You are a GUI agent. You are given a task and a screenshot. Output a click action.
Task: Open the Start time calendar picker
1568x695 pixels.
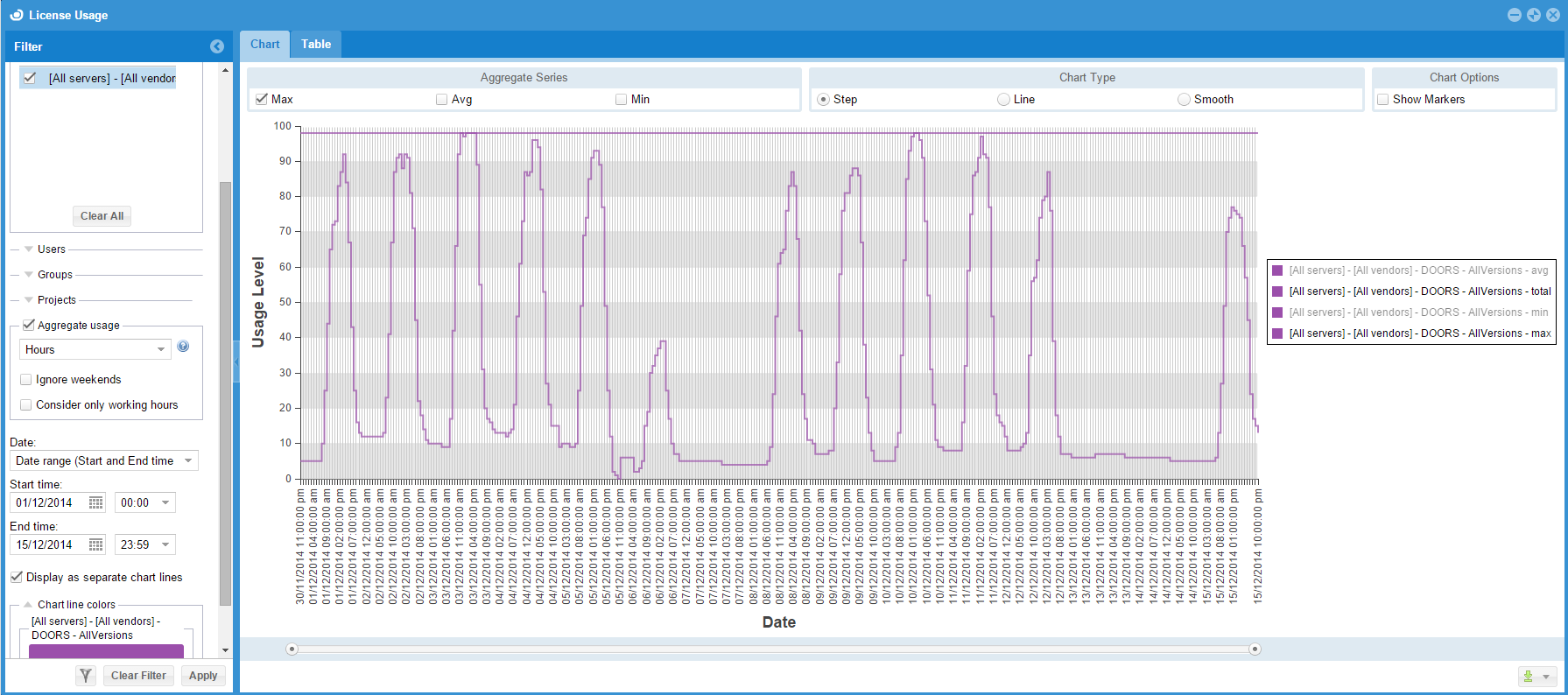pos(96,502)
